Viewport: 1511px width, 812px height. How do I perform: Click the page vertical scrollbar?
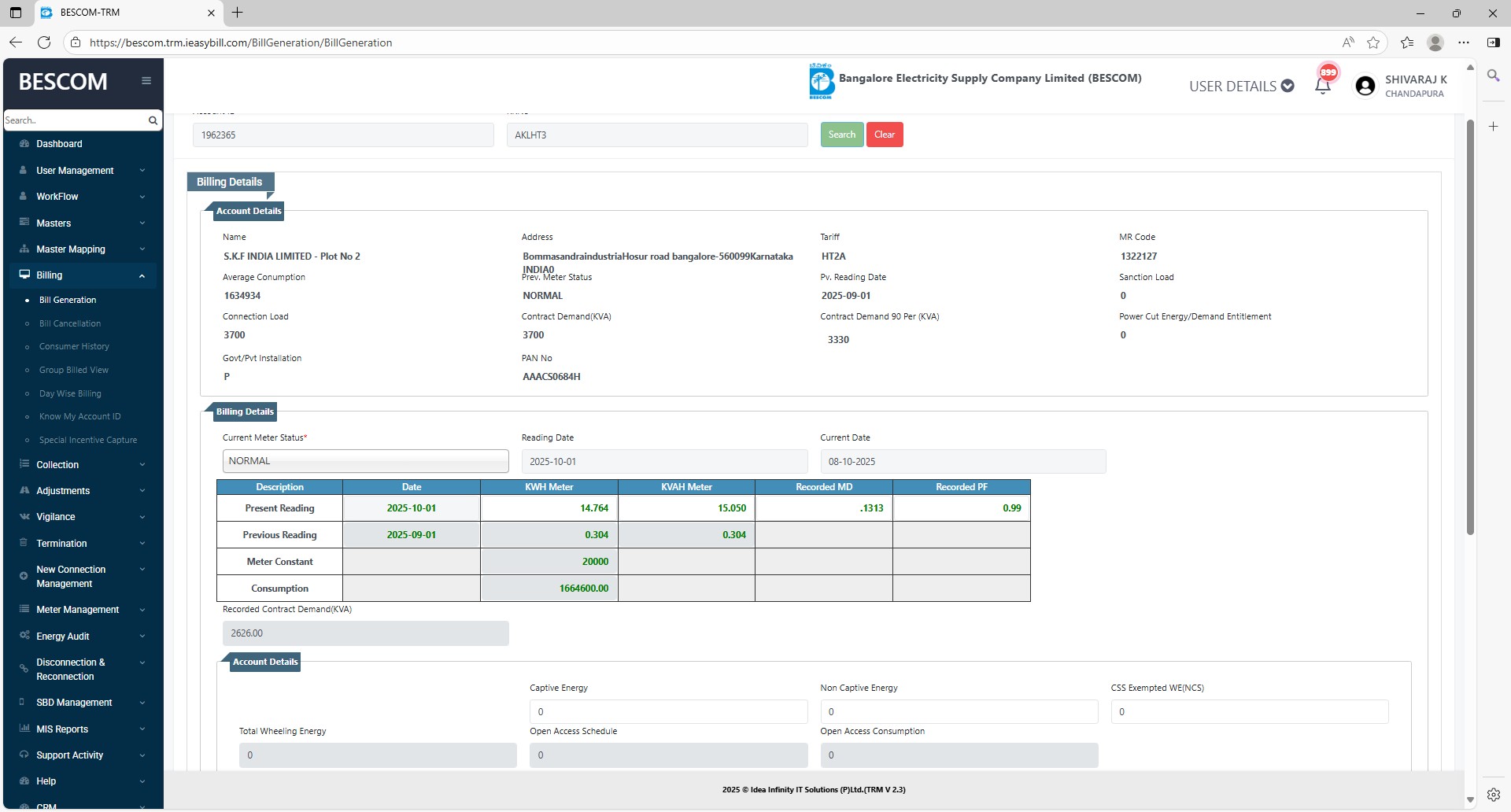(1469, 327)
